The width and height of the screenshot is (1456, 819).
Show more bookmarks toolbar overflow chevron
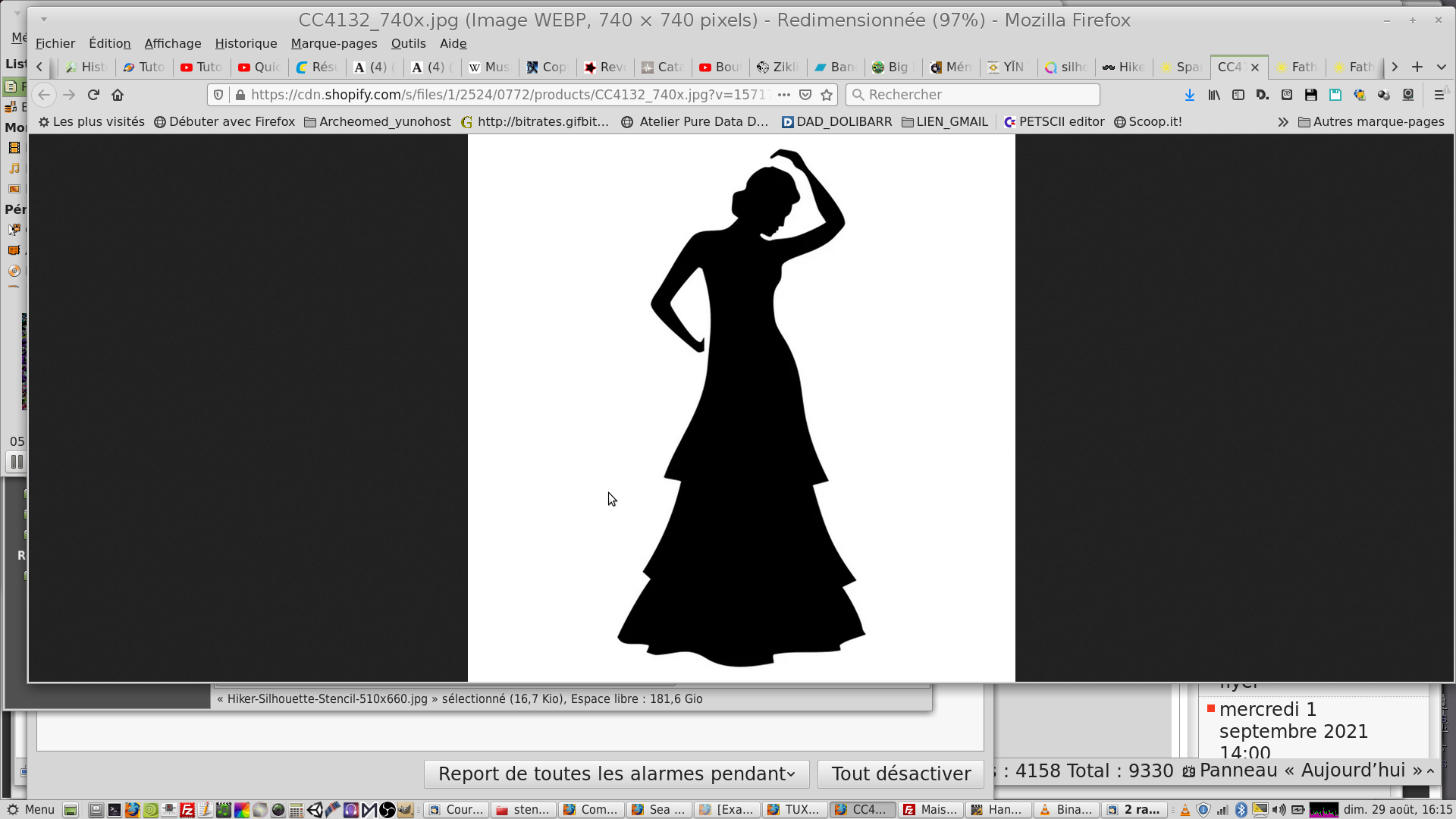(x=1282, y=122)
